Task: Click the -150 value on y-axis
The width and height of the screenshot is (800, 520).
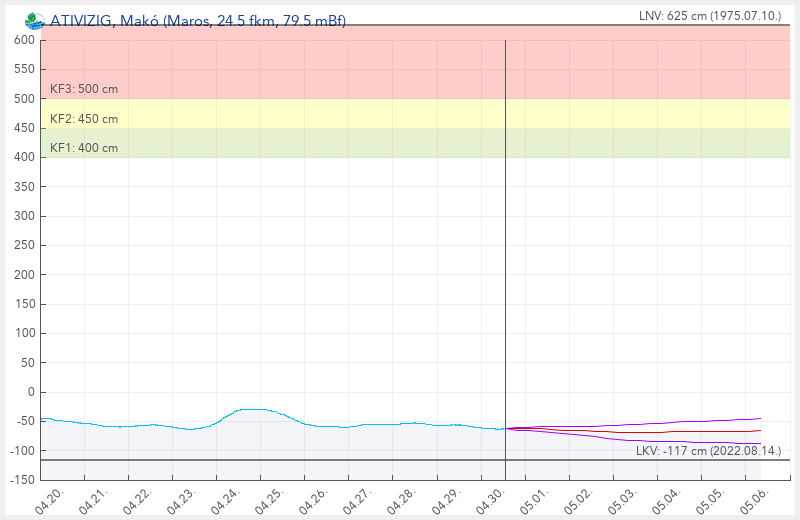Action: [x=20, y=480]
